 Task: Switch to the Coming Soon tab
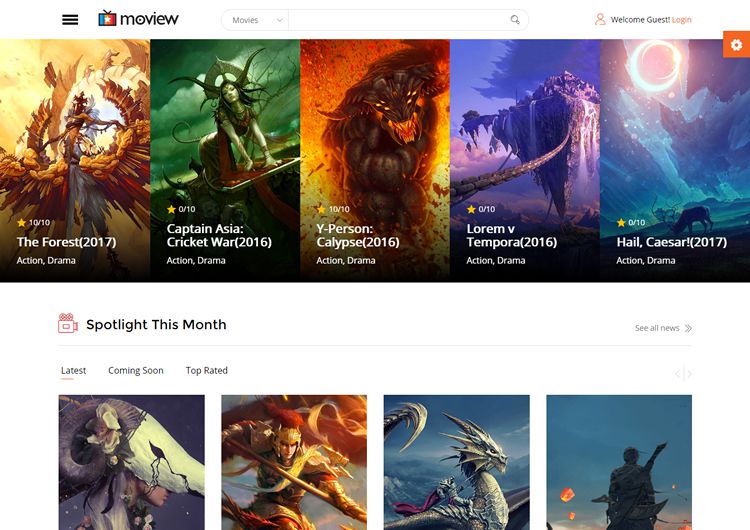pyautogui.click(x=136, y=371)
